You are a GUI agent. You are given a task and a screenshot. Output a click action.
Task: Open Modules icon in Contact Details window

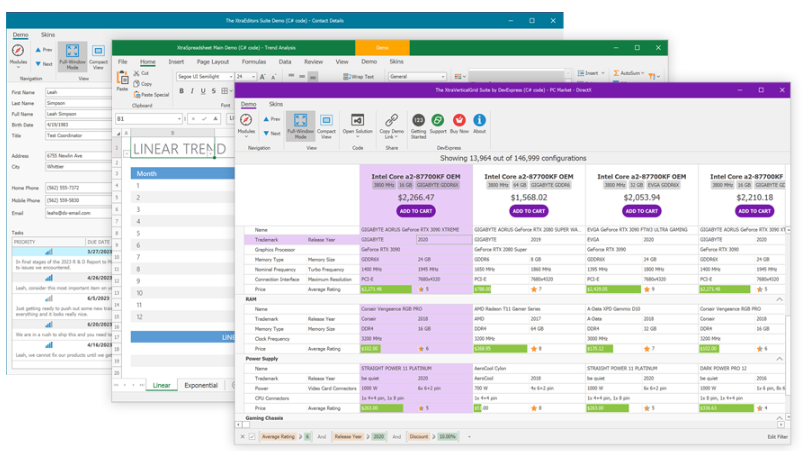18,50
